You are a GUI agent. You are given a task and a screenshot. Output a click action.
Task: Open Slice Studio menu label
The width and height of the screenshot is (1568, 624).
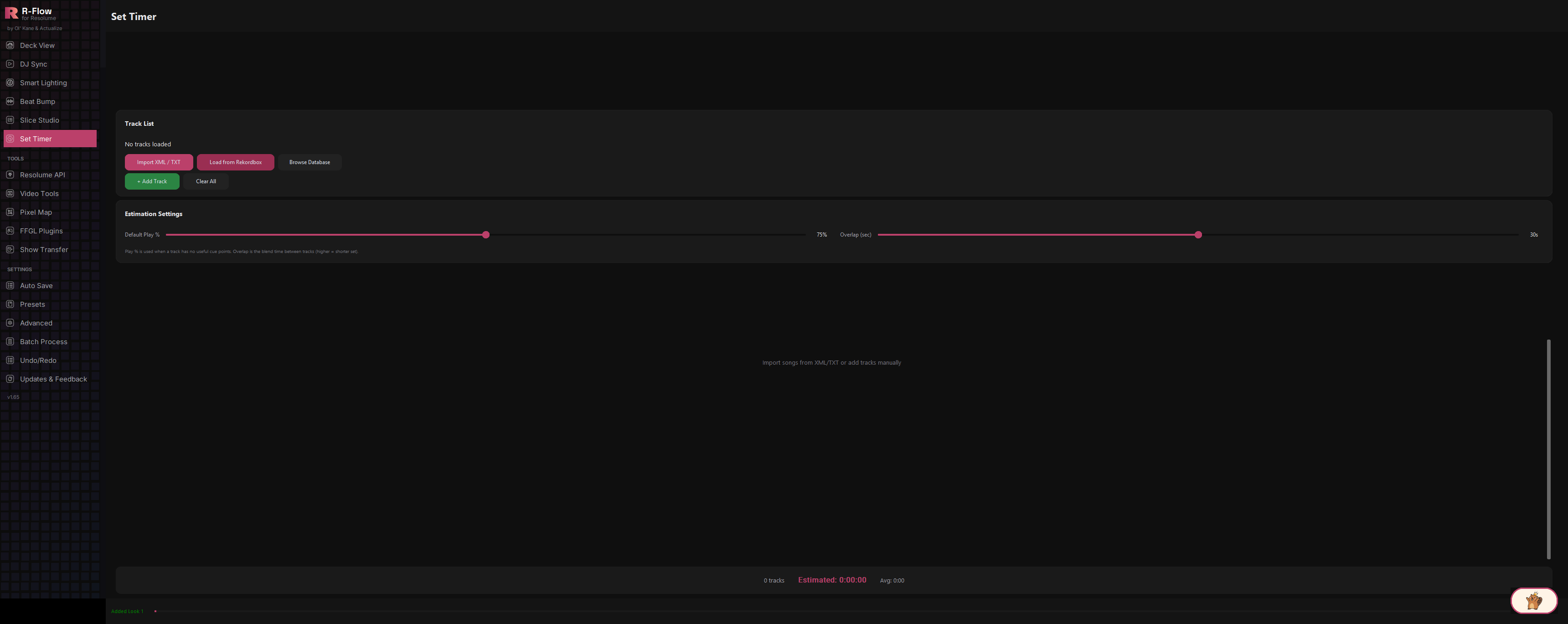click(x=40, y=120)
